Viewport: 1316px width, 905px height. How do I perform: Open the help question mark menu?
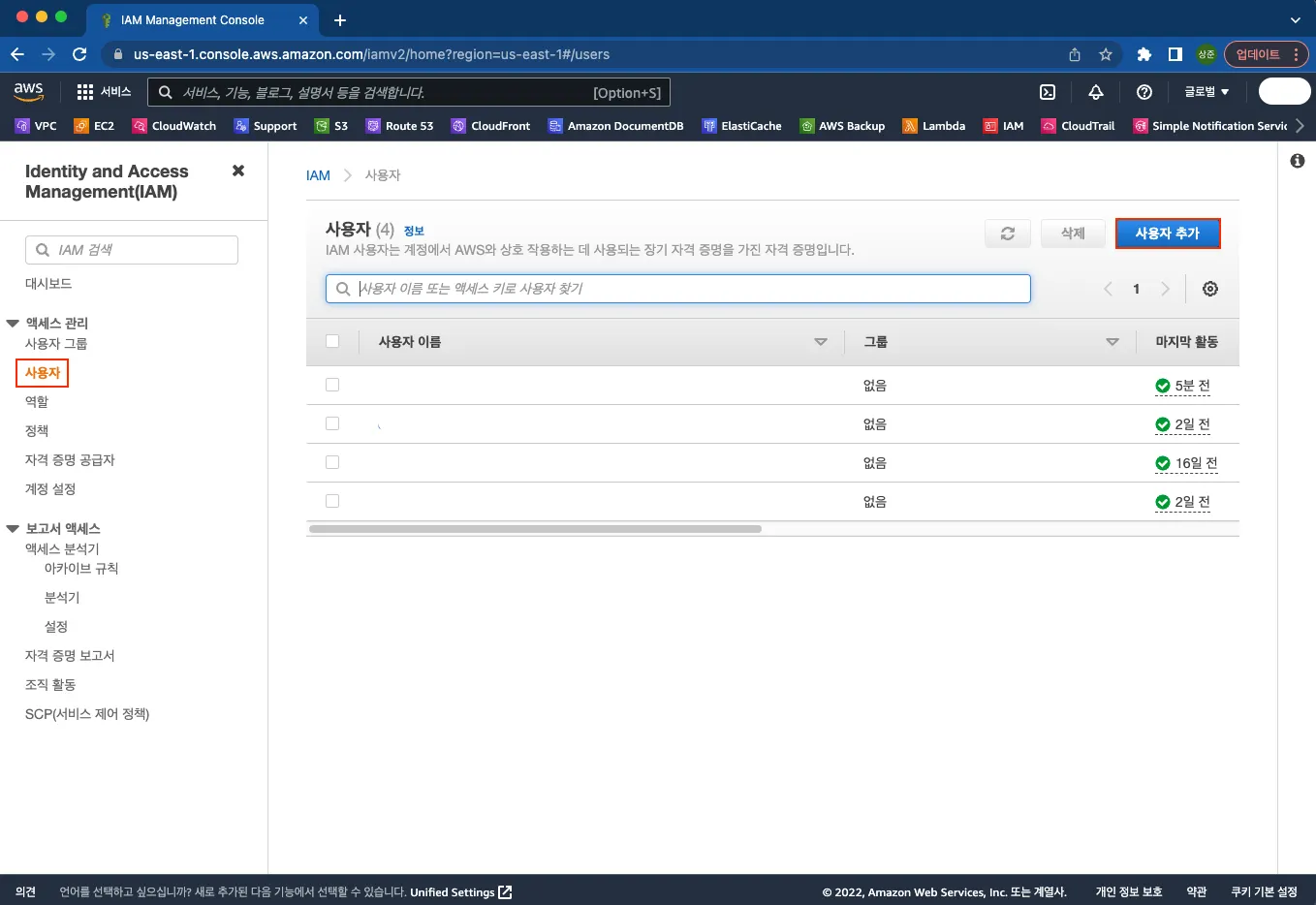1144,92
